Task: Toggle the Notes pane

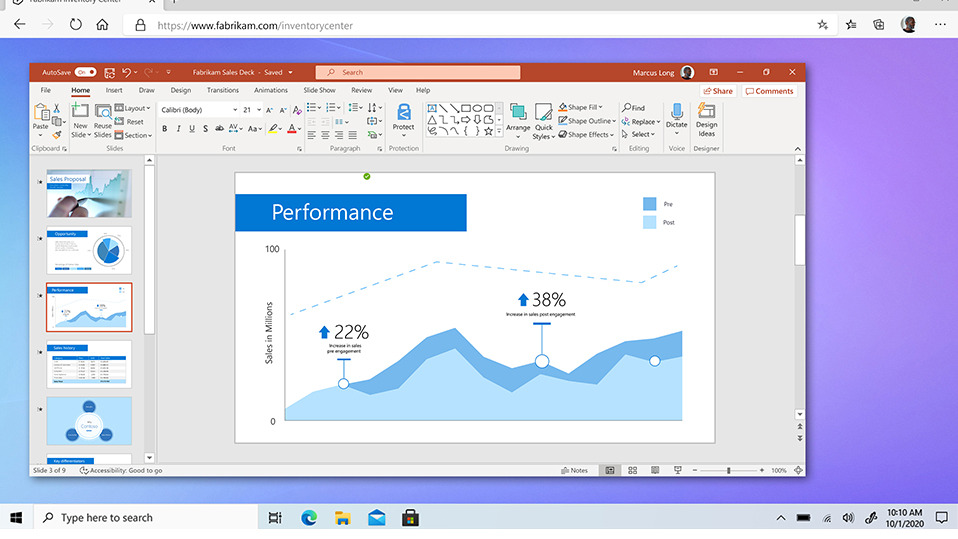Action: click(x=574, y=471)
